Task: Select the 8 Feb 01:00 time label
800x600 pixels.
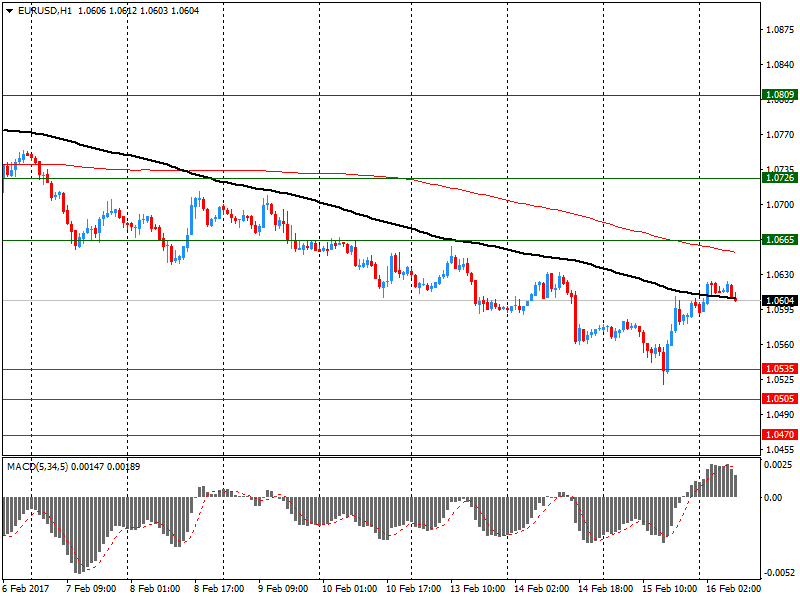Action: pos(155,588)
